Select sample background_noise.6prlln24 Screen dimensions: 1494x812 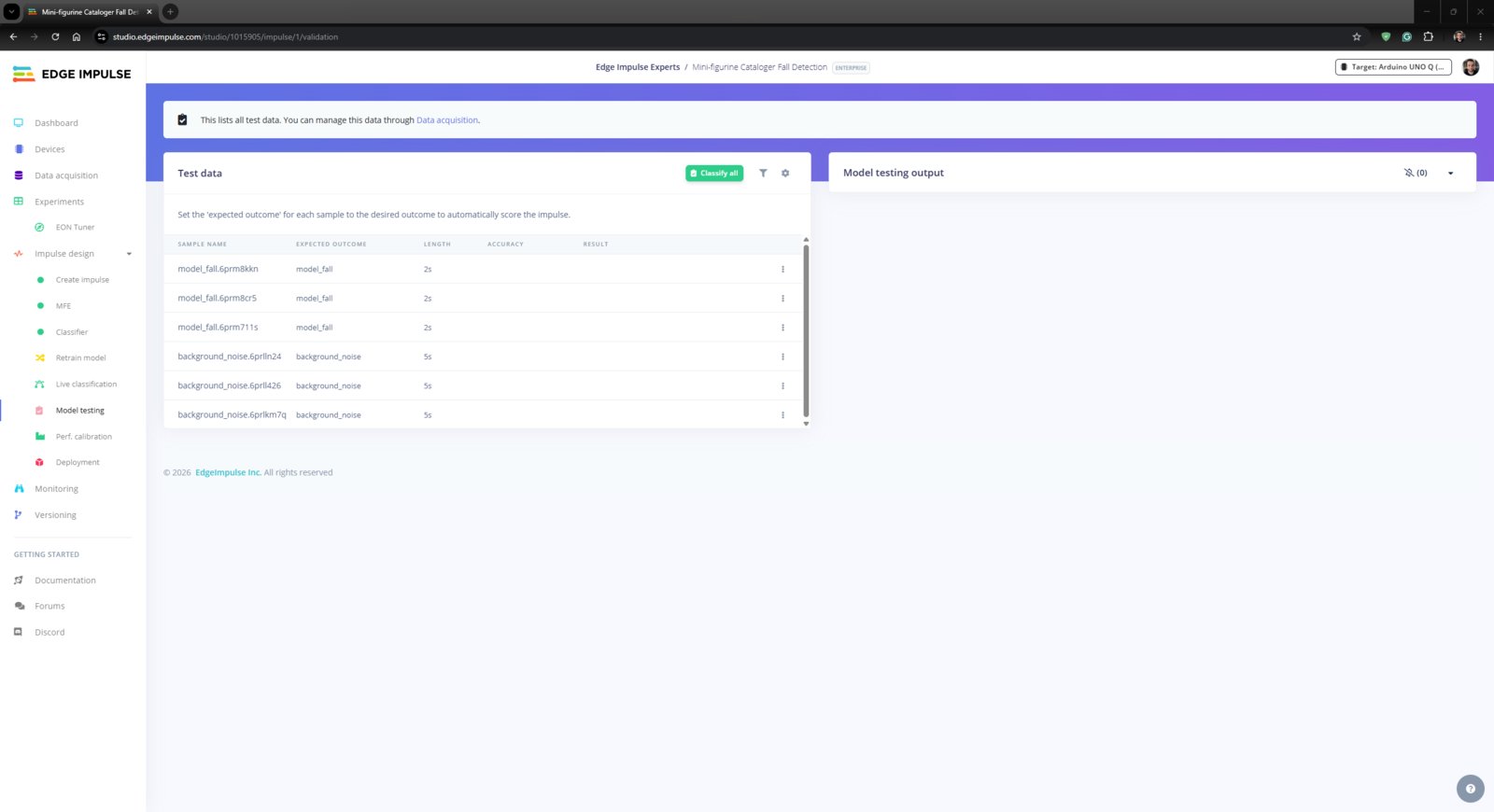[x=229, y=357]
